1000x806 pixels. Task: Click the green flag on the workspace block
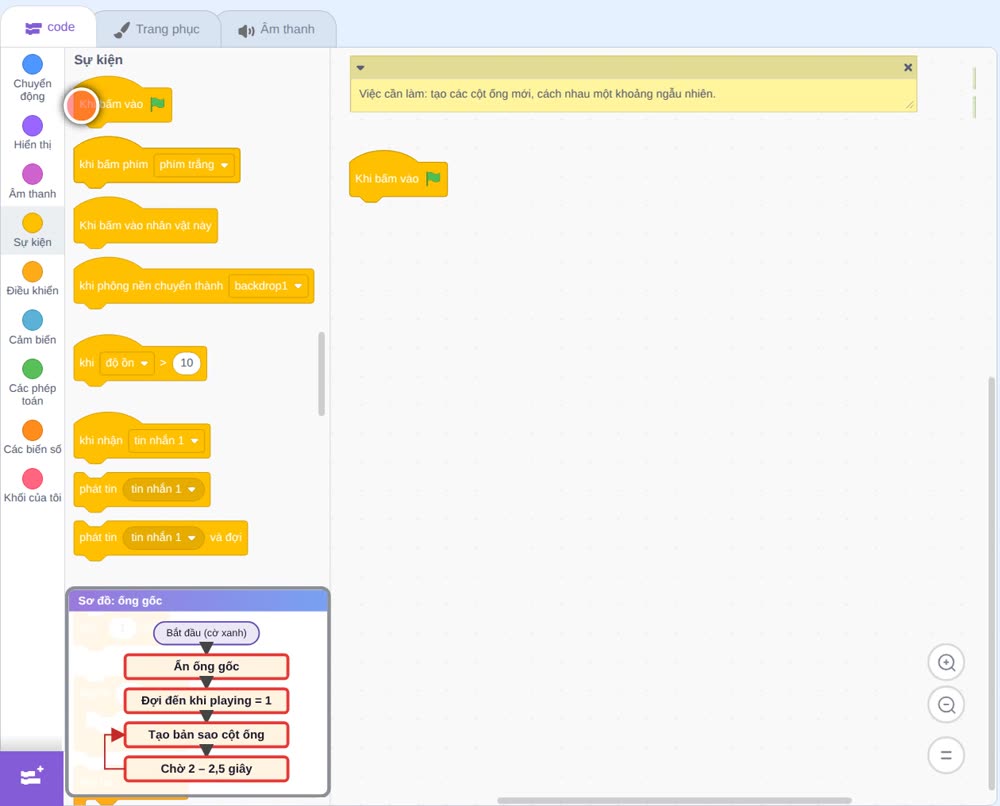(433, 179)
